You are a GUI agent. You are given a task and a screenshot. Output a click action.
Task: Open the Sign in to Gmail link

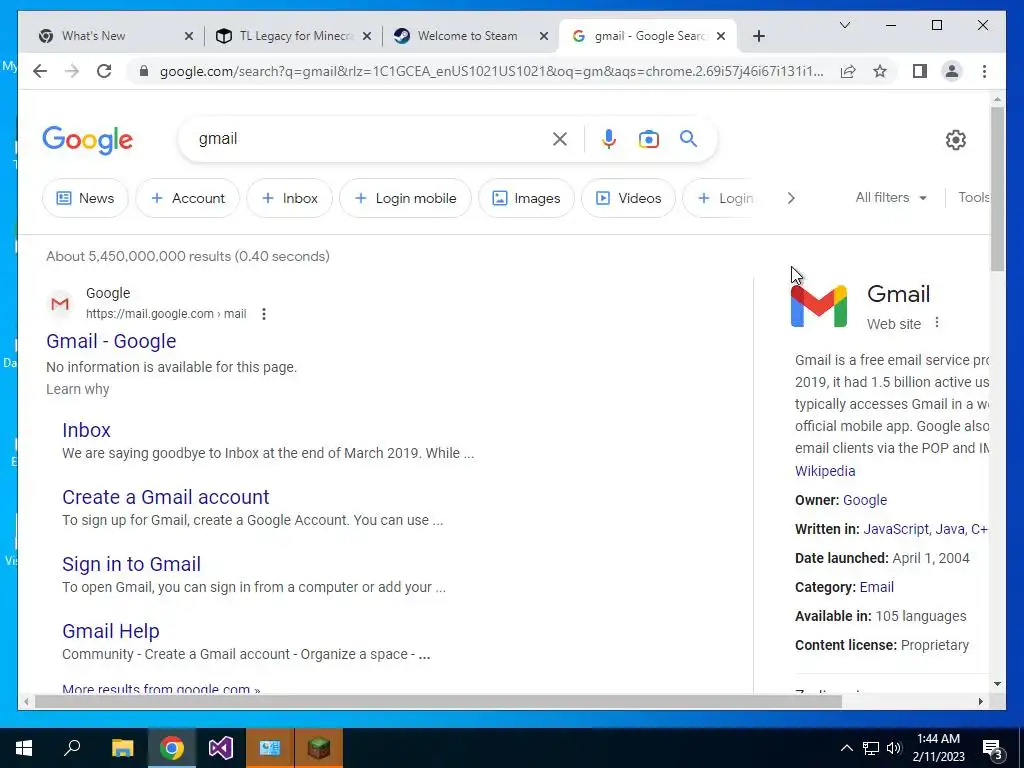click(131, 564)
